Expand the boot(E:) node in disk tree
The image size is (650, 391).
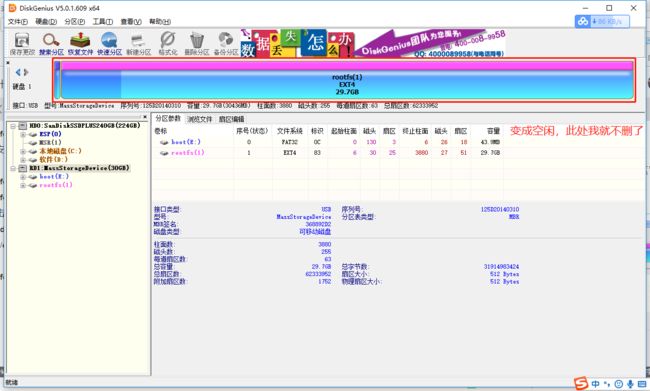(23, 177)
